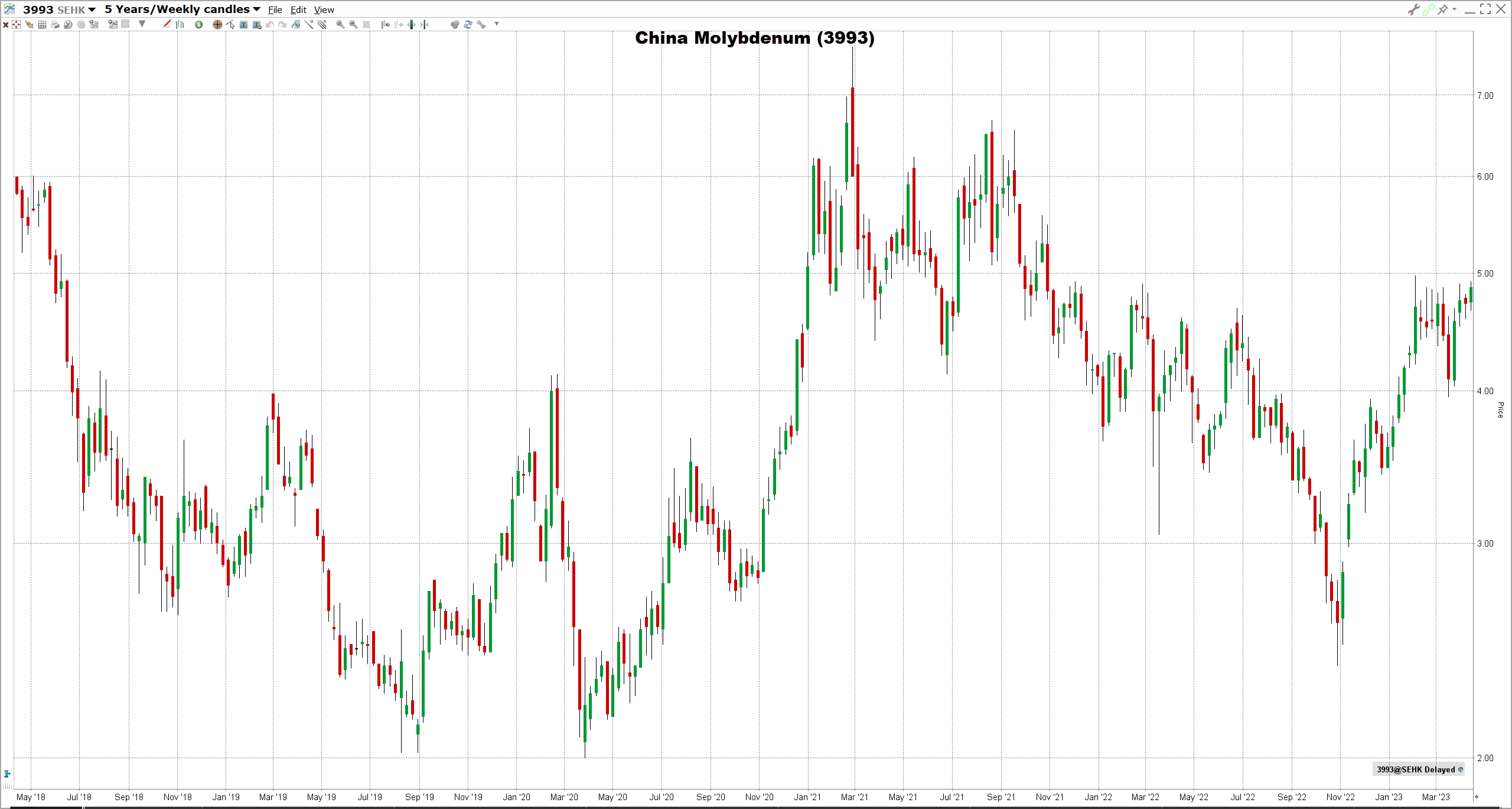Toggle the brown crosshair cursor icon

pos(217,24)
